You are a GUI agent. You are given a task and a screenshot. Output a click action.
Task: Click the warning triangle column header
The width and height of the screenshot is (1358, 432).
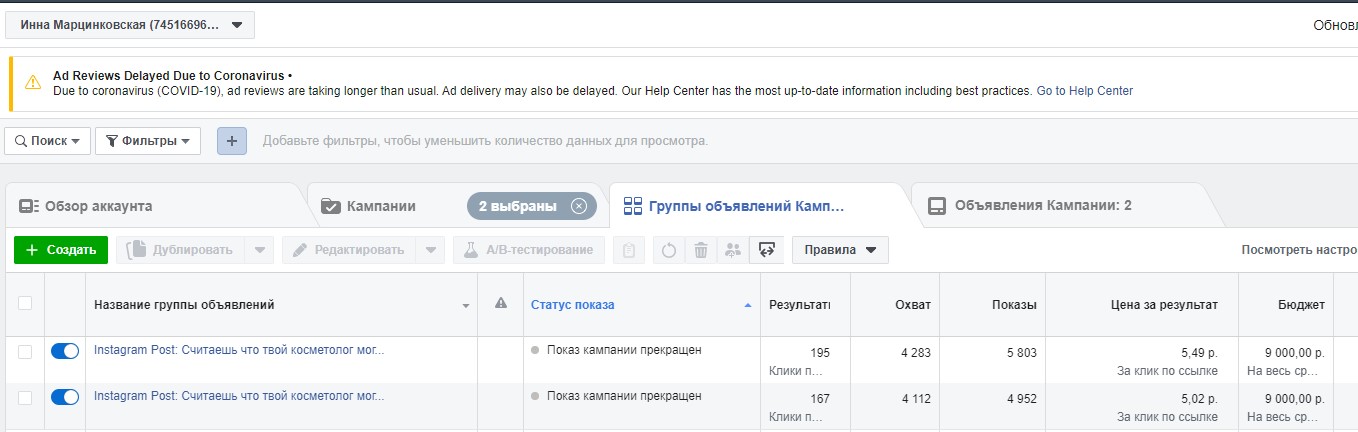[501, 304]
